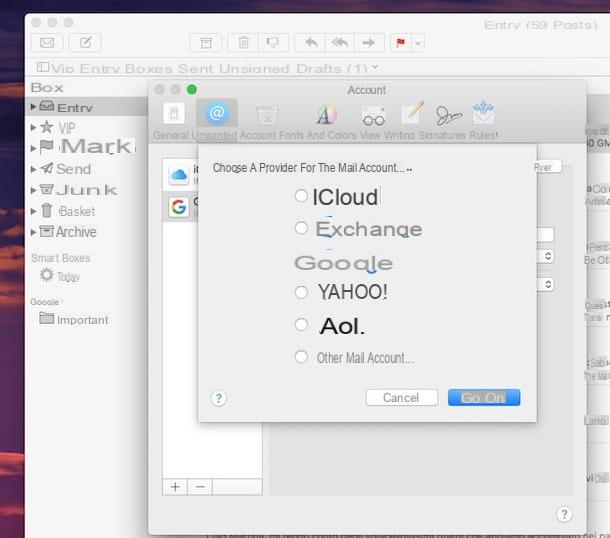Click the plus button to add account
Image resolution: width=610 pixels, height=538 pixels.
pyautogui.click(x=175, y=487)
